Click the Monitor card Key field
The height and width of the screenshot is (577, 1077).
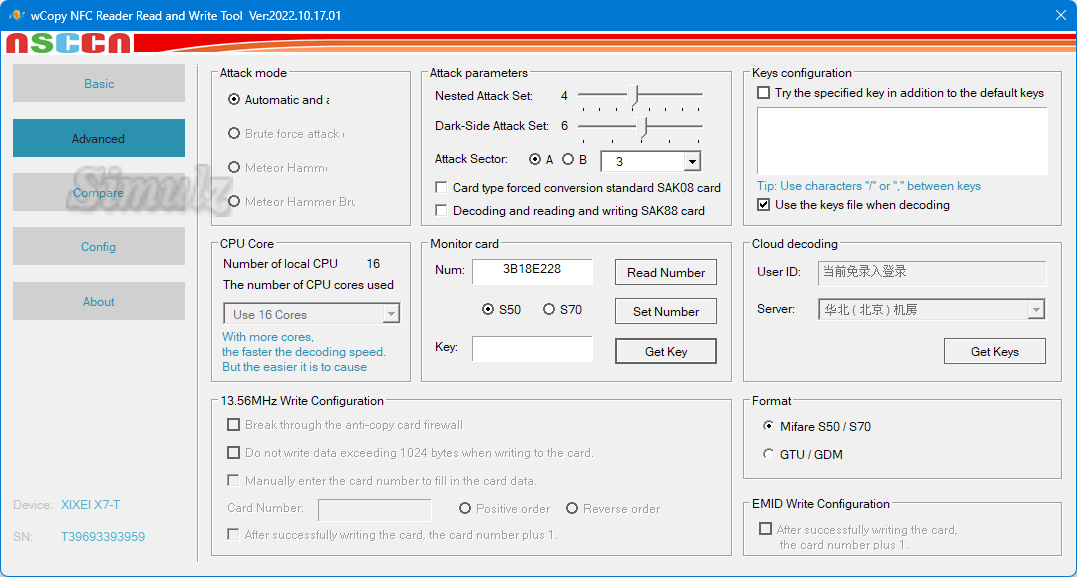(532, 349)
